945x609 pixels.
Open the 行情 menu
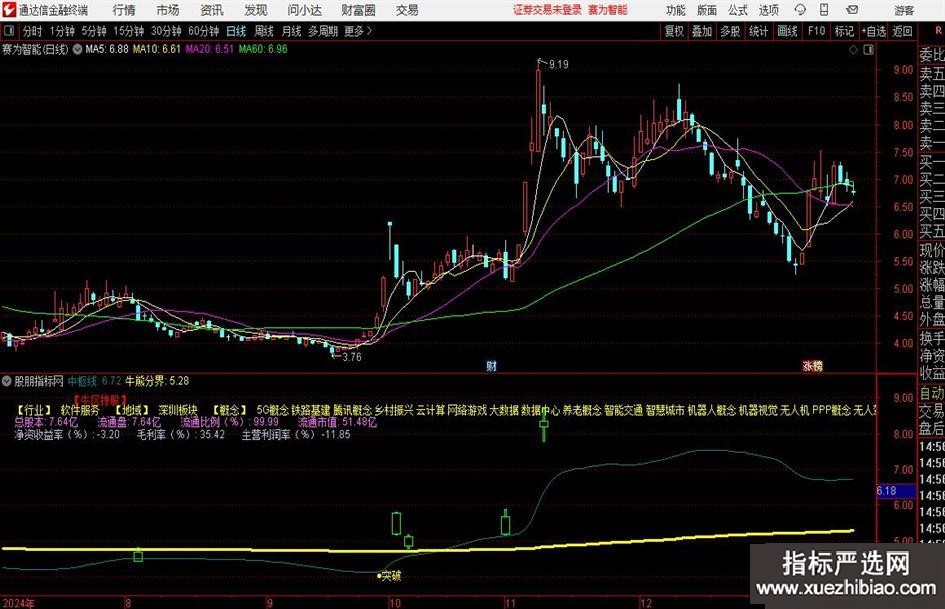(124, 10)
